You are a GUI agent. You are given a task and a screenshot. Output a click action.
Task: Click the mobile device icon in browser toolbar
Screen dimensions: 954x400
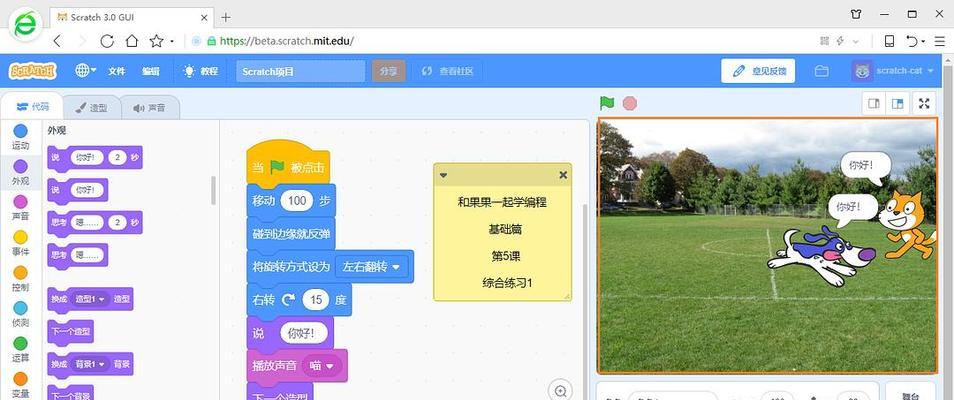click(x=889, y=41)
